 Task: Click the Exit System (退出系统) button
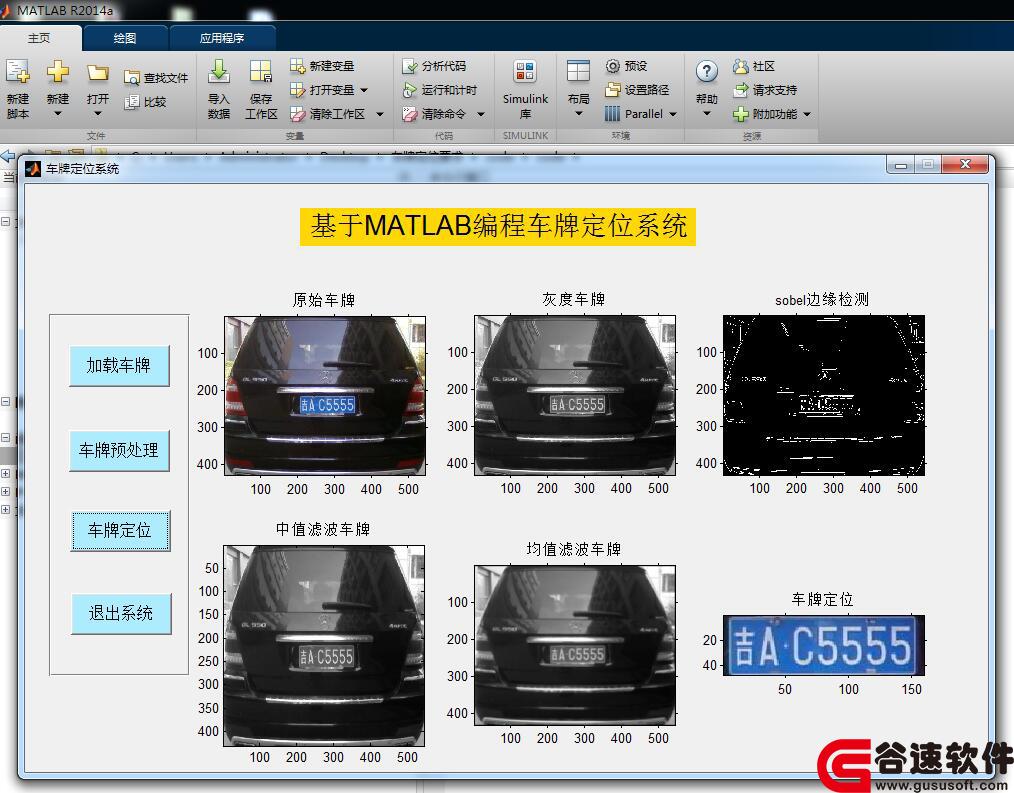[x=121, y=613]
